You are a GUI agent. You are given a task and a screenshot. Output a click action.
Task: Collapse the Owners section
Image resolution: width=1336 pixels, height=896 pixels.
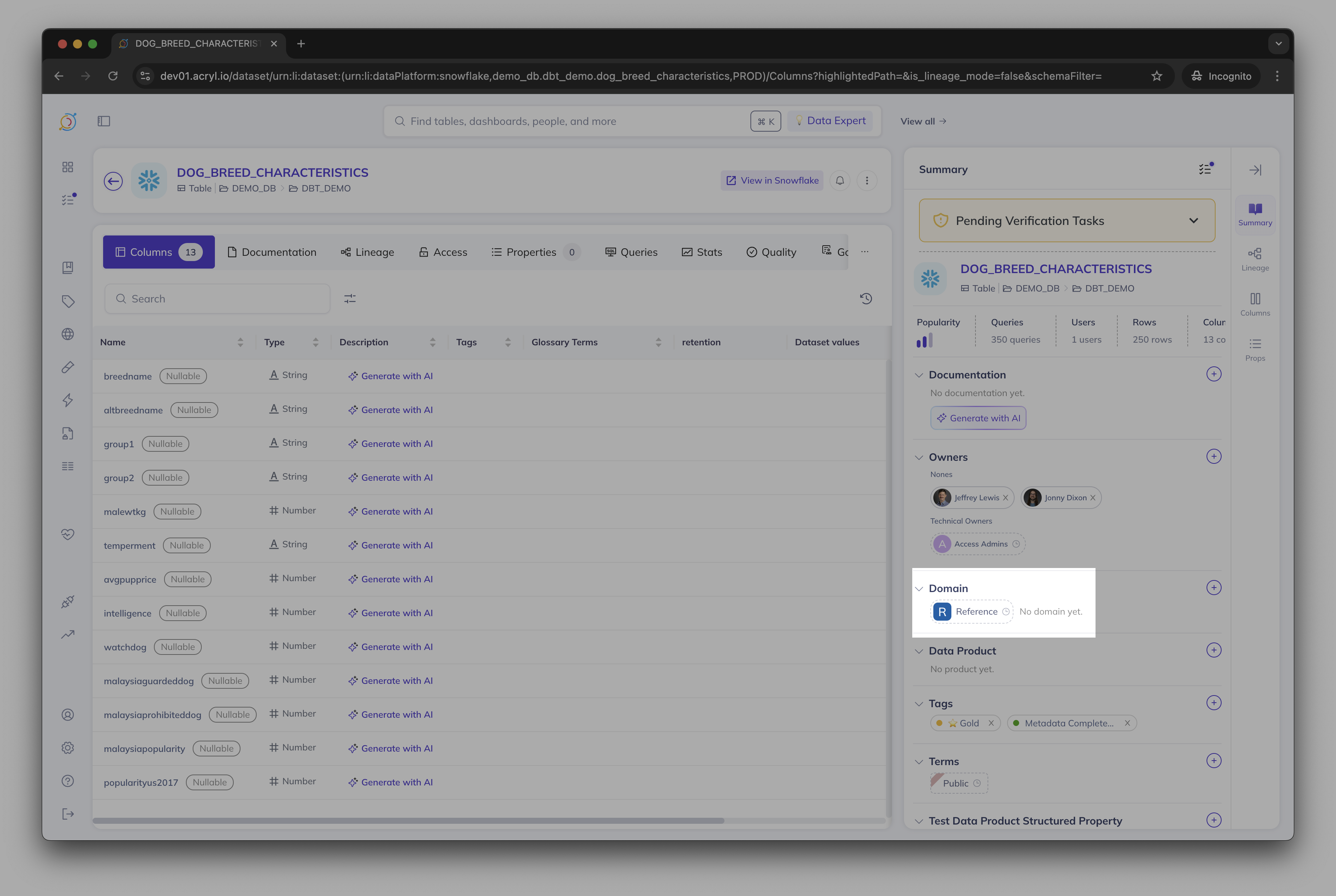coord(919,457)
